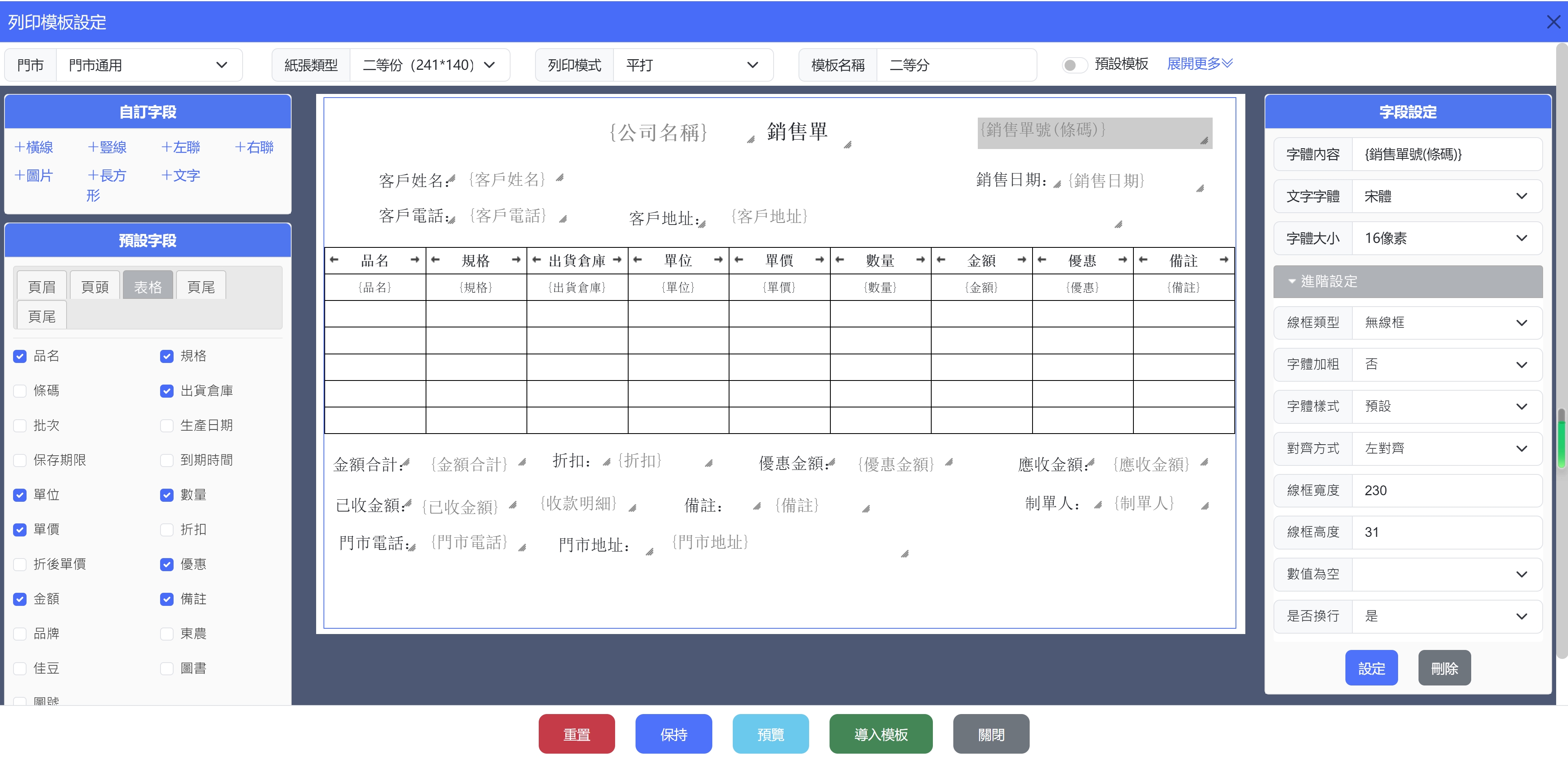The width and height of the screenshot is (1568, 761).
Task: Check the 批次 field checkbox
Action: click(20, 425)
